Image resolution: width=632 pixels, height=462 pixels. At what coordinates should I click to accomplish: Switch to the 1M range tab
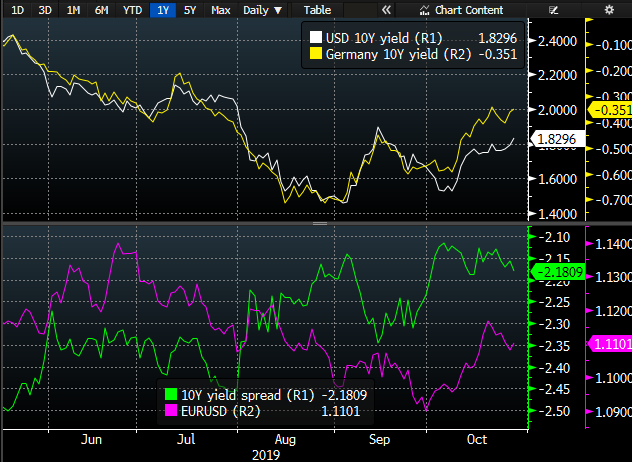tap(73, 10)
